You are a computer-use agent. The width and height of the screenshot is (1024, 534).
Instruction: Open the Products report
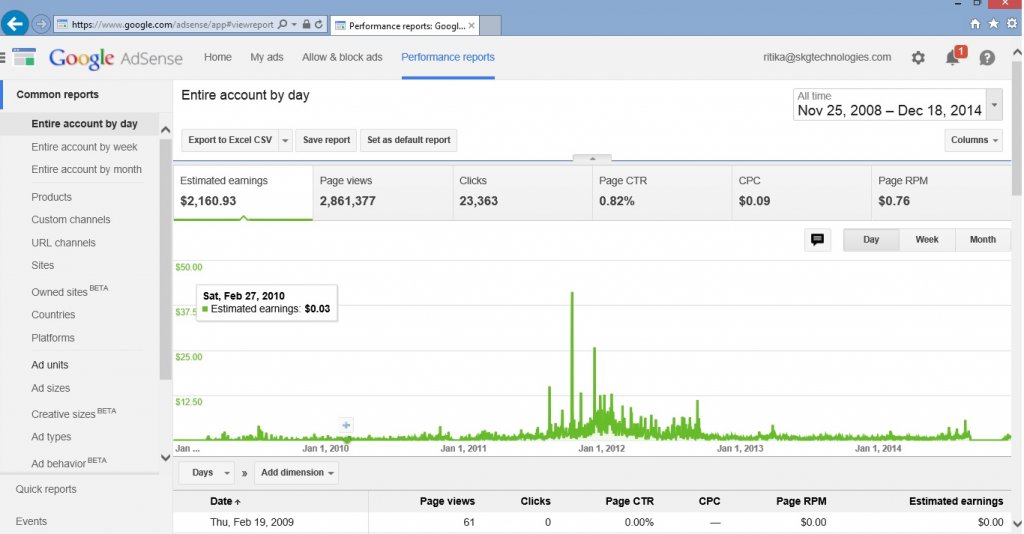[52, 196]
